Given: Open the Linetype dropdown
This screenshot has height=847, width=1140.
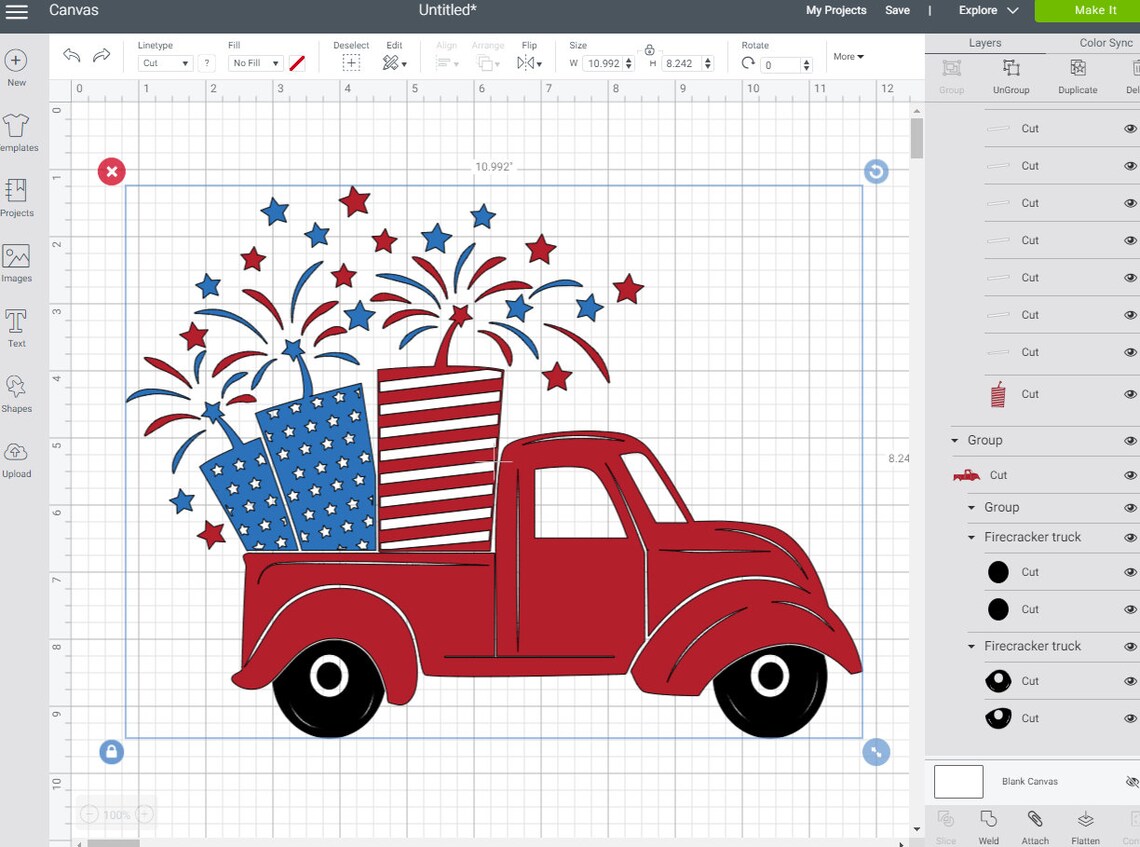Looking at the screenshot, I should (x=163, y=63).
